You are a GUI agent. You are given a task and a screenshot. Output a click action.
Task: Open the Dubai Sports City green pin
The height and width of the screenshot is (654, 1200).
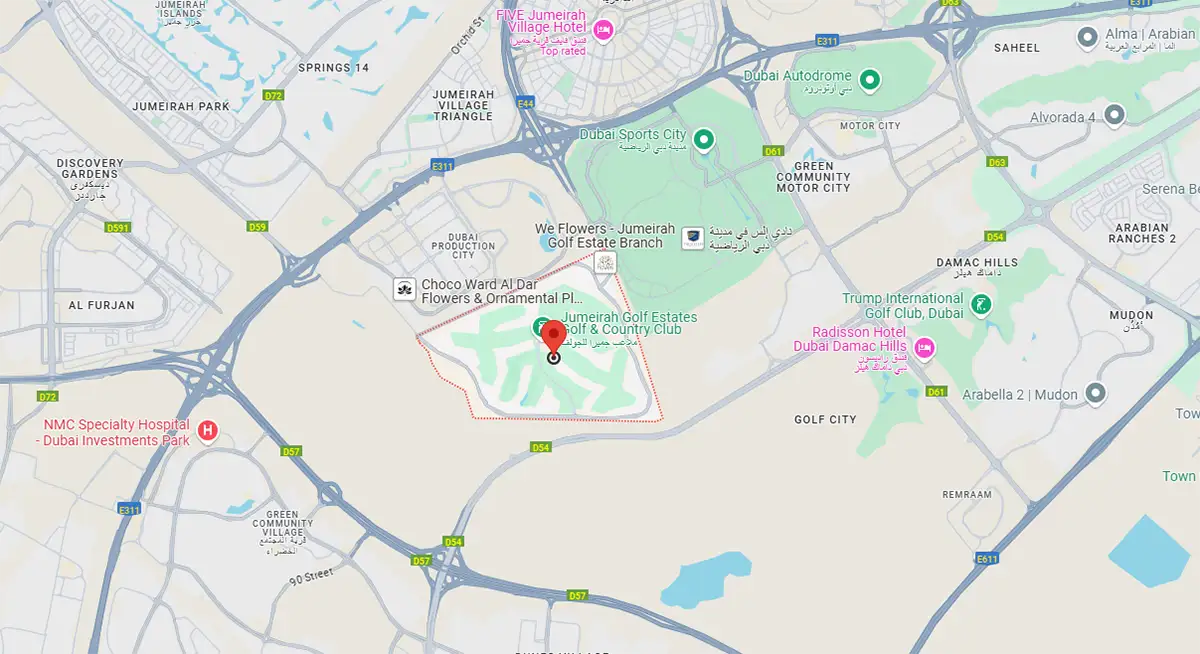tap(704, 138)
